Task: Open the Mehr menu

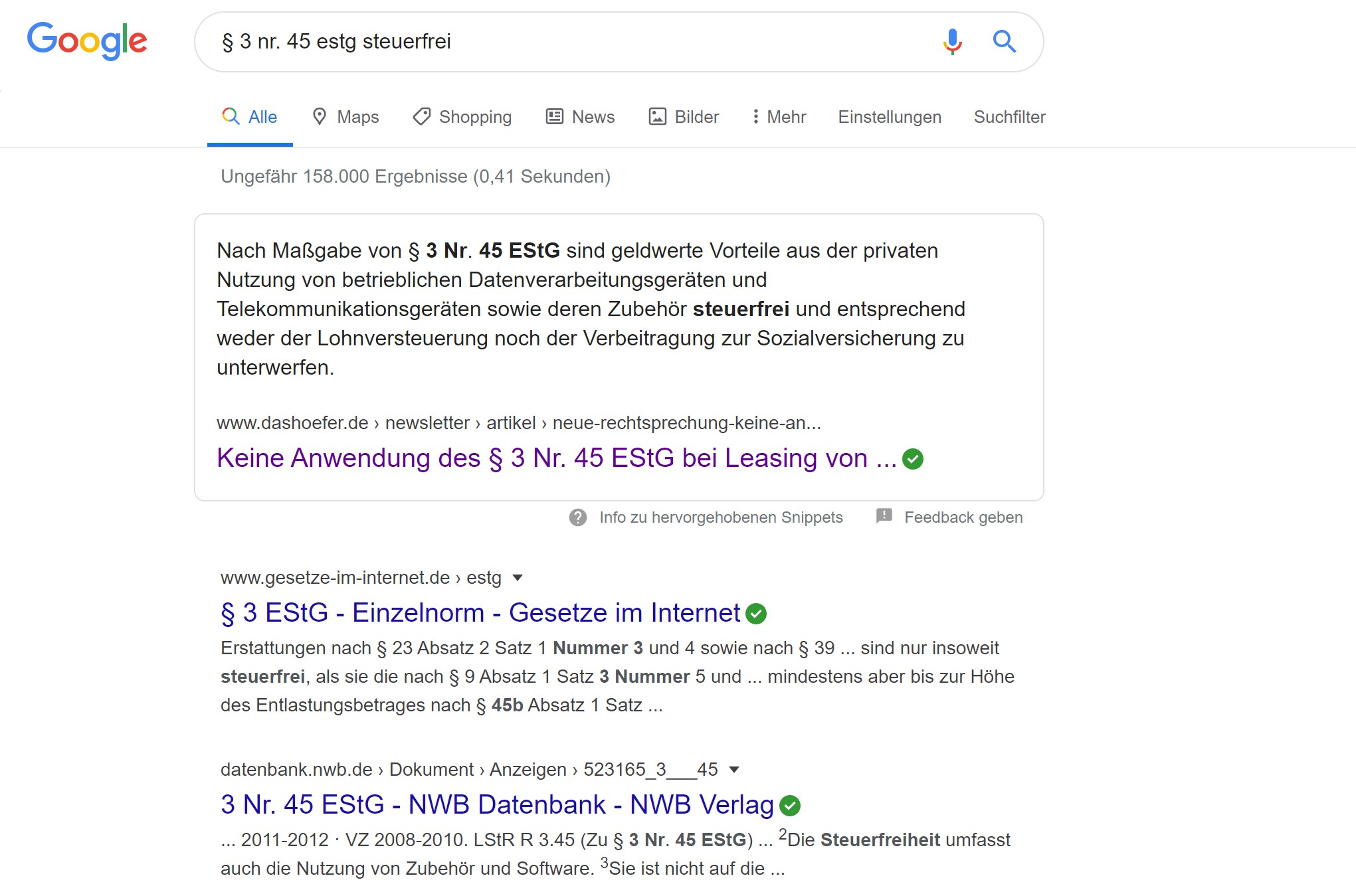Action: (x=779, y=117)
